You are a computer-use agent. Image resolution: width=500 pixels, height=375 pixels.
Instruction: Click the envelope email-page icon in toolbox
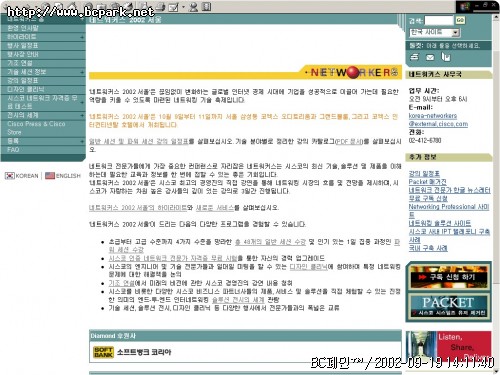click(430, 57)
